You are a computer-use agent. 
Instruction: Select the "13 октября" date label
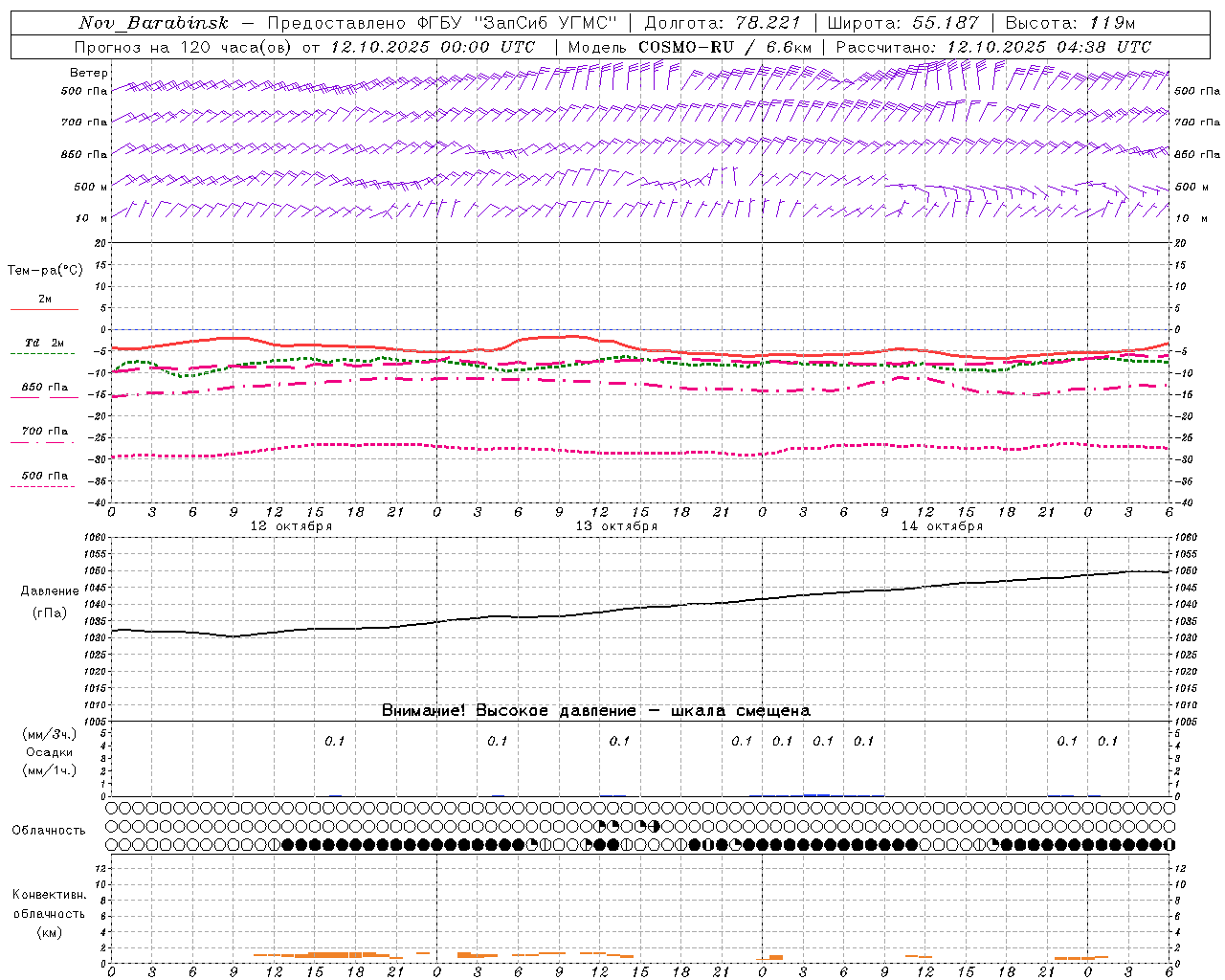tap(616, 526)
